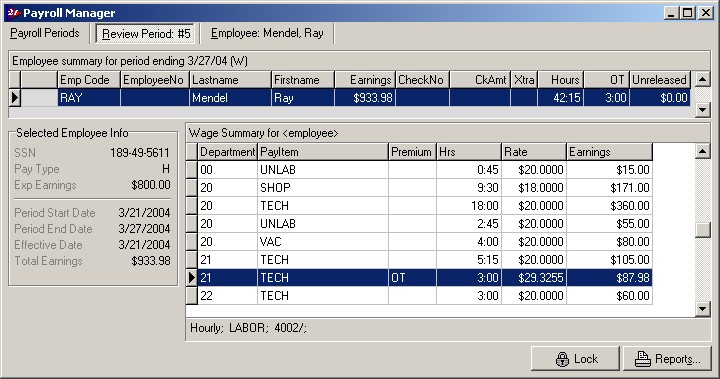Click the Hrs column header
The image size is (720, 379).
point(468,152)
